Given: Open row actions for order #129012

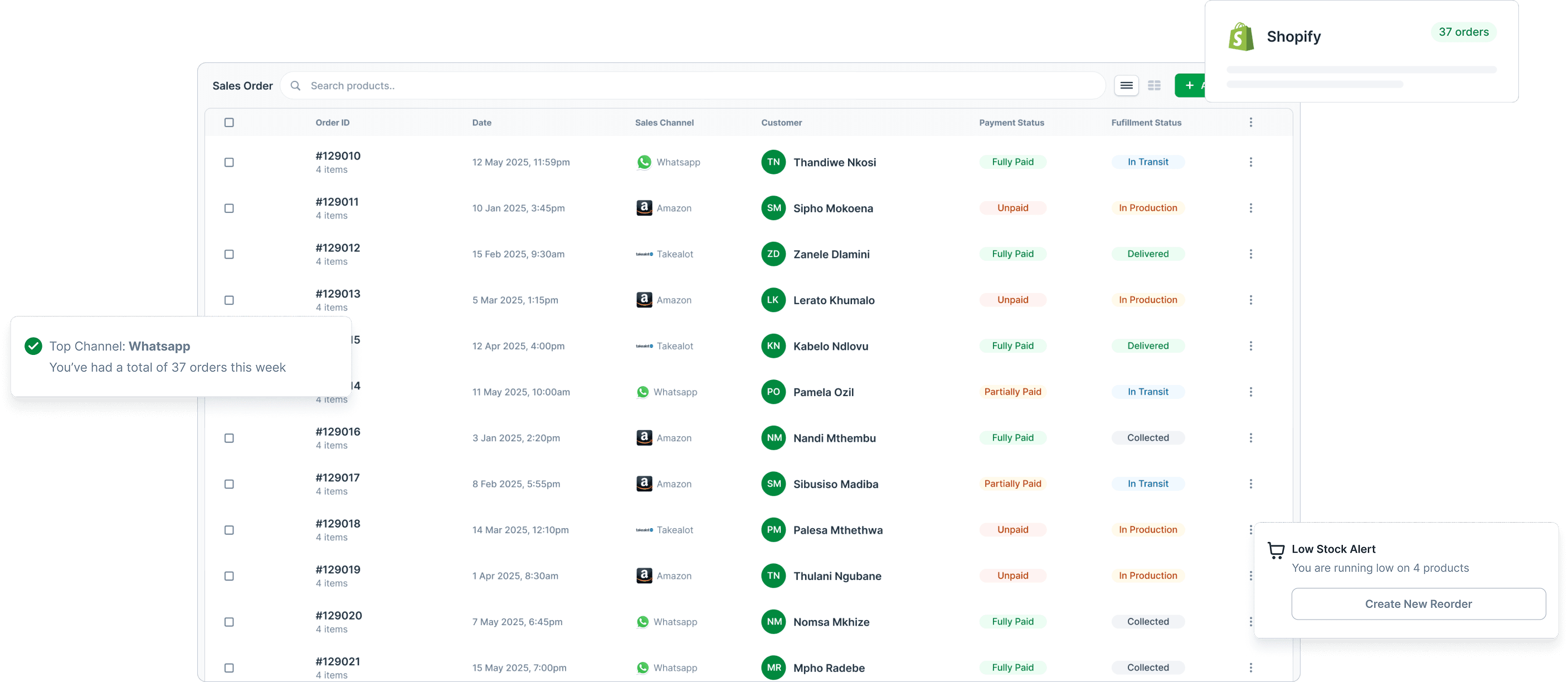Looking at the screenshot, I should 1250,254.
